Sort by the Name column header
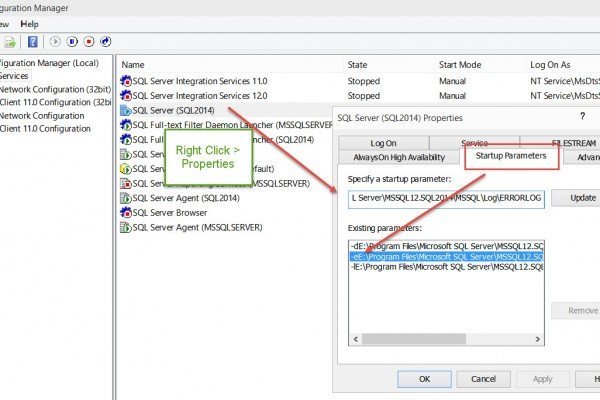Screen dimensions: 600x400 [133, 65]
